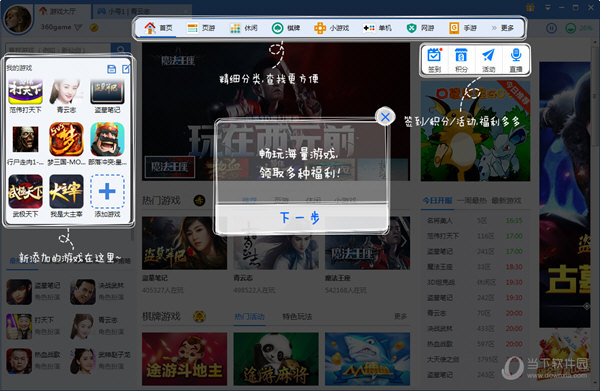Open the 途游斗地主 game thumbnail
This screenshot has height=391, width=600.
(x=184, y=359)
